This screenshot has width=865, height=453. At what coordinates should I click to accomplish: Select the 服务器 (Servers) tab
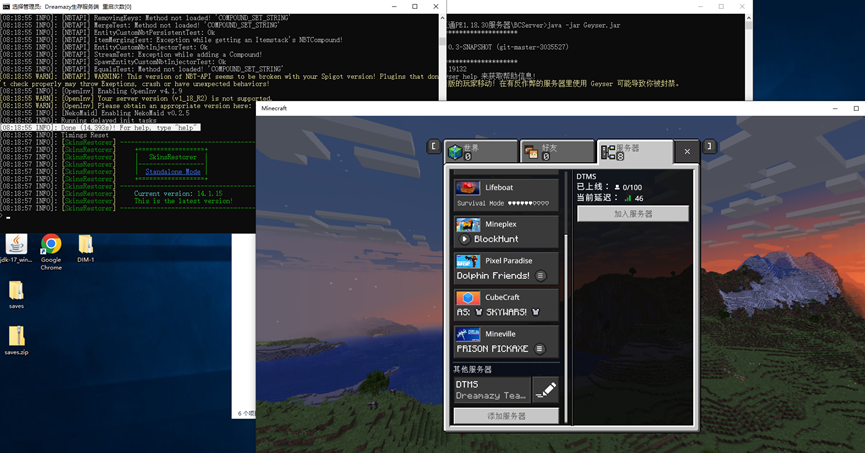tap(632, 152)
